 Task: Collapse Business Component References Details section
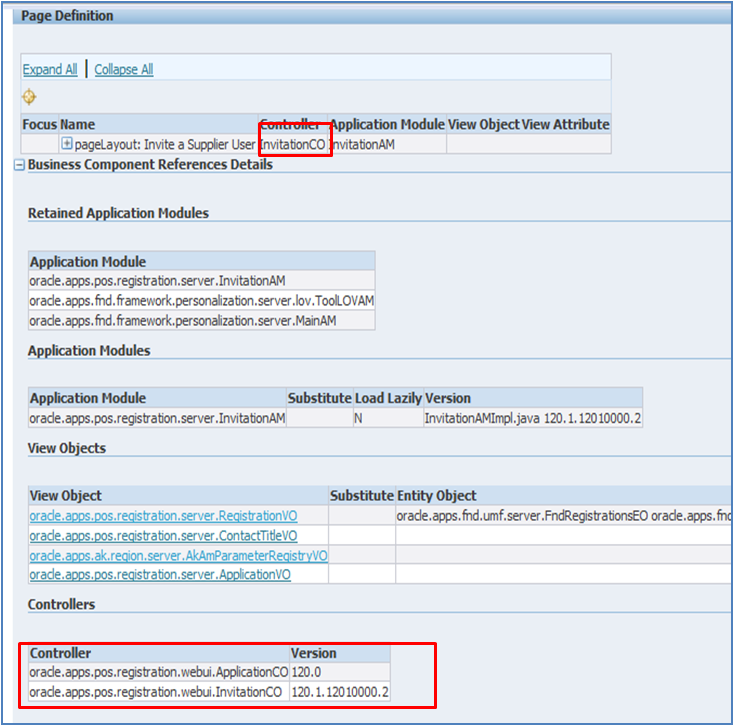tap(19, 165)
